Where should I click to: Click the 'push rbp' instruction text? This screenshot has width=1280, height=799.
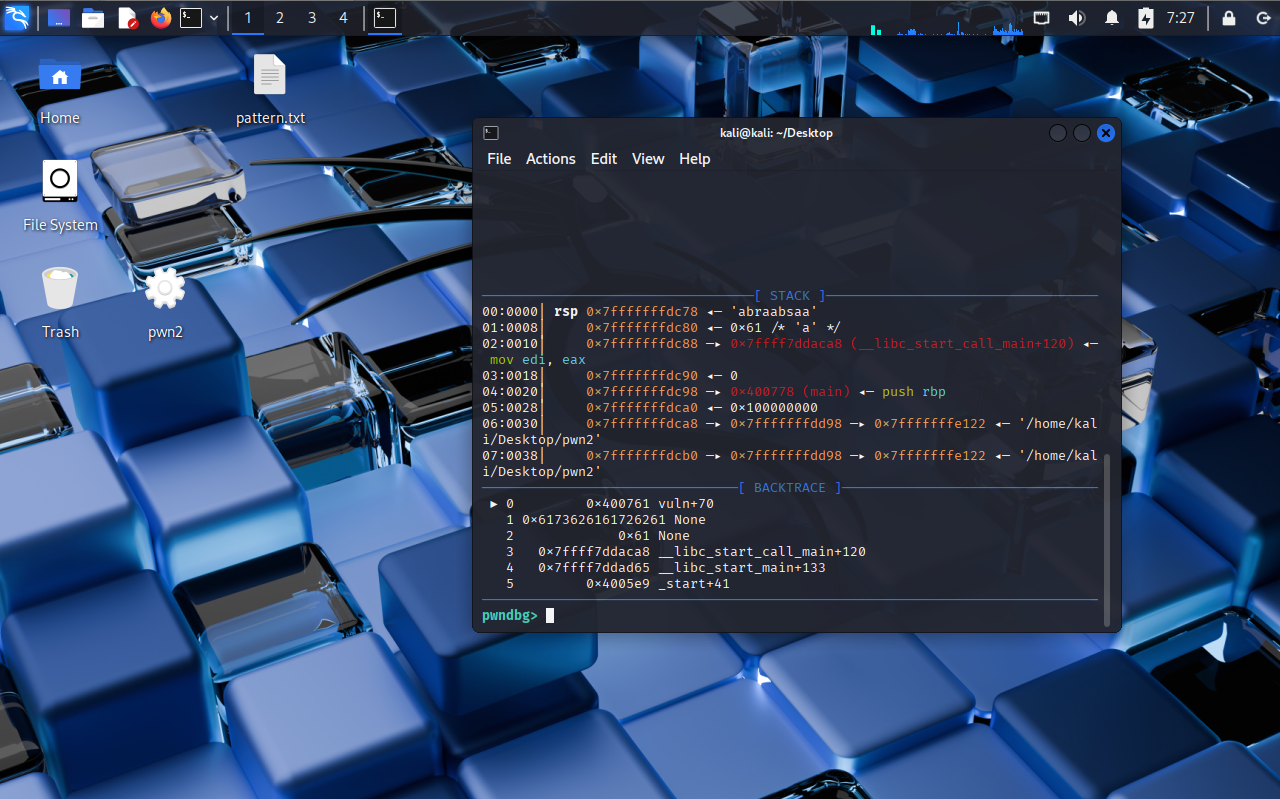914,392
